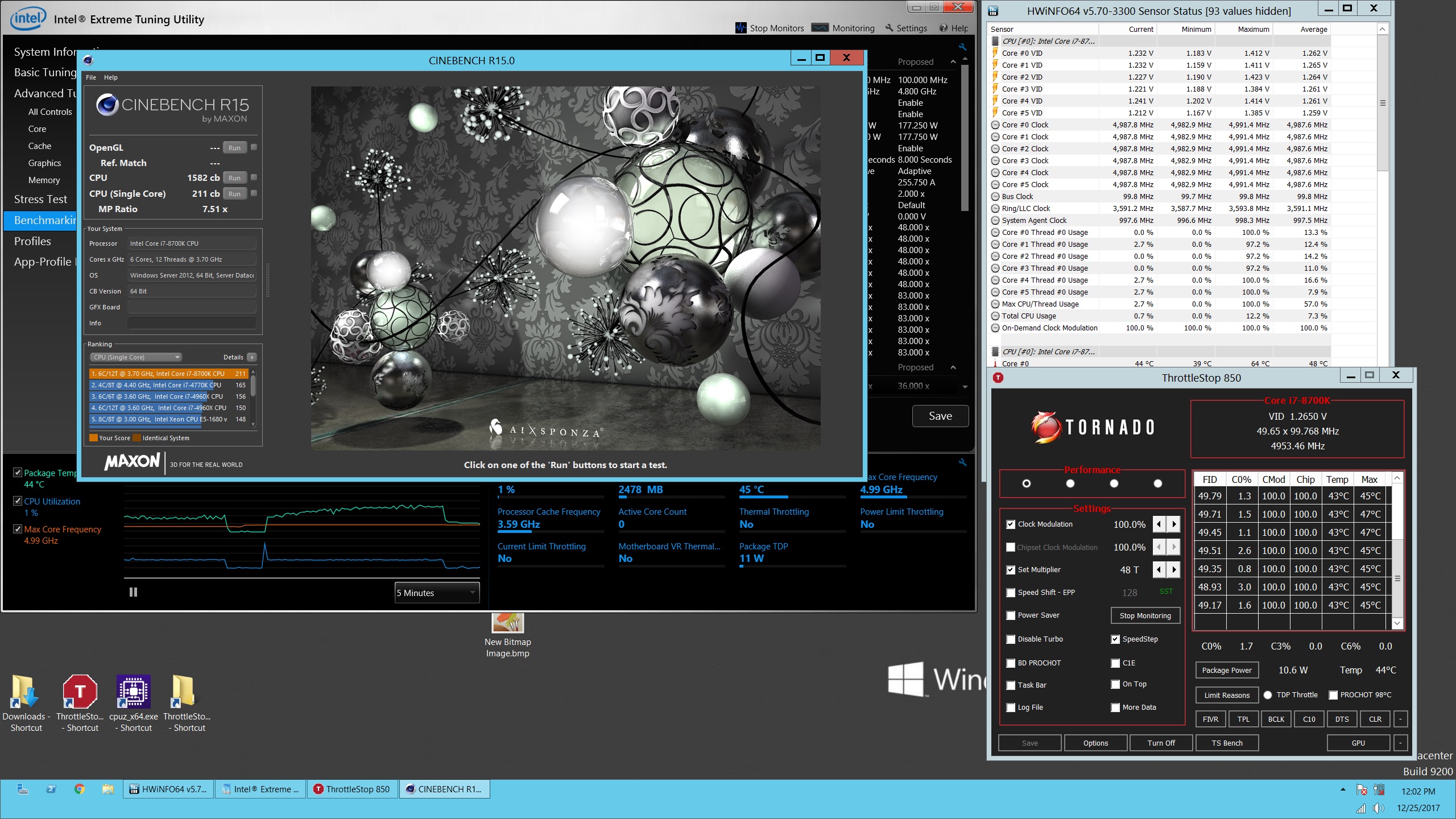Select Stress Test in XTU sidebar
This screenshot has height=819, width=1456.
(40, 199)
